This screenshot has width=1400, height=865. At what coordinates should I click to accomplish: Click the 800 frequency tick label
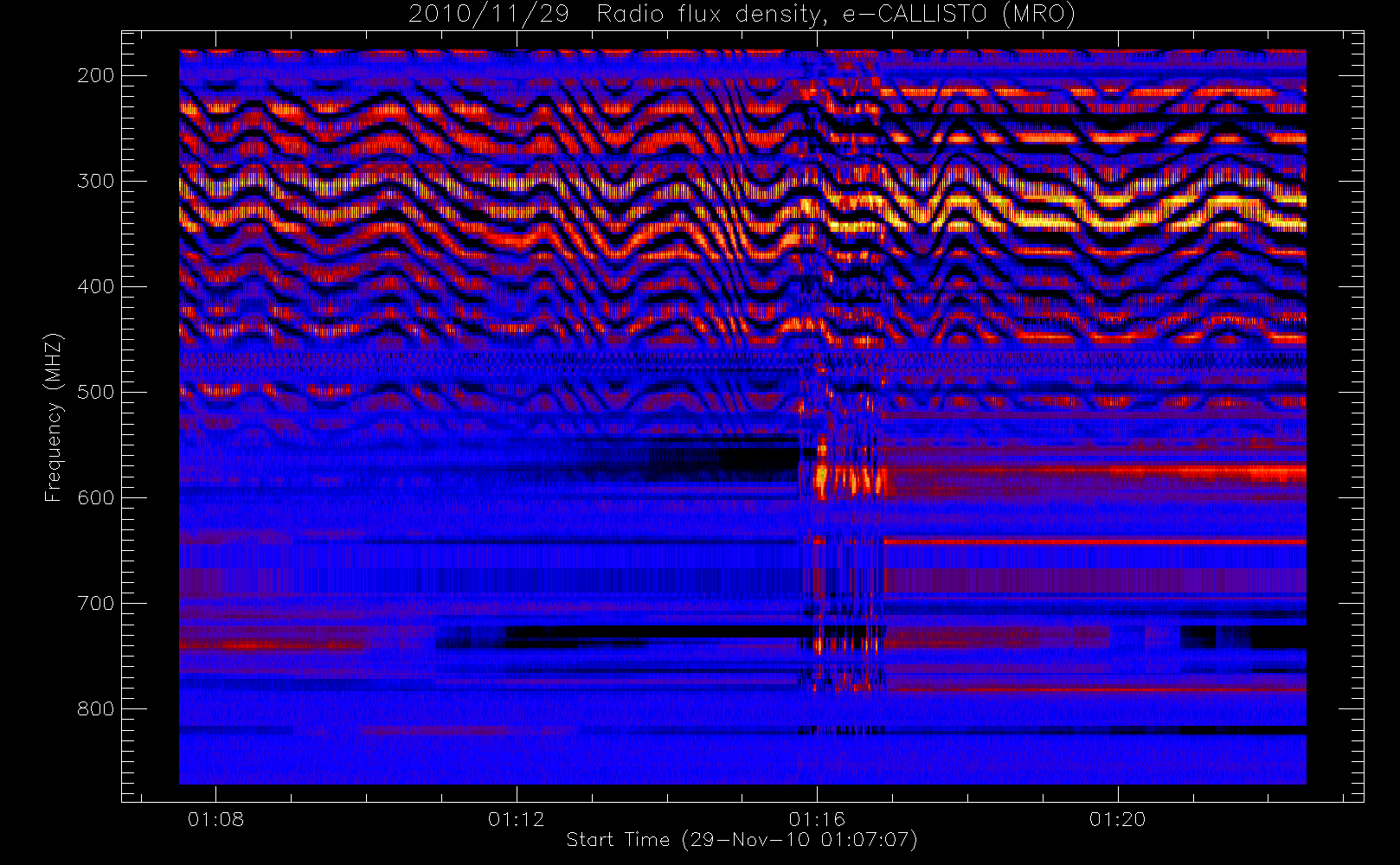96,708
